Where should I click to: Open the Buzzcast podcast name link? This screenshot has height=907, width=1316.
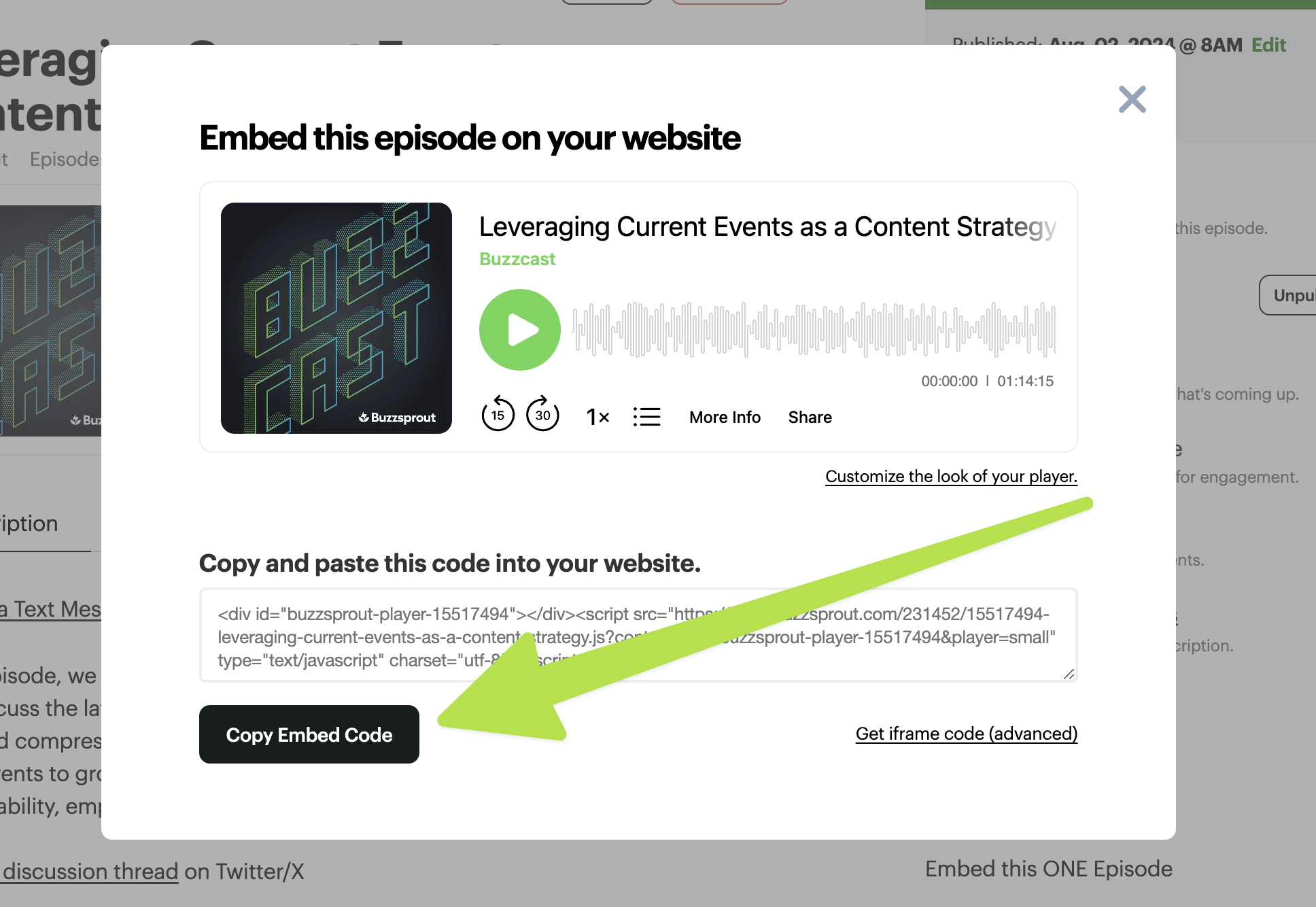tap(517, 259)
